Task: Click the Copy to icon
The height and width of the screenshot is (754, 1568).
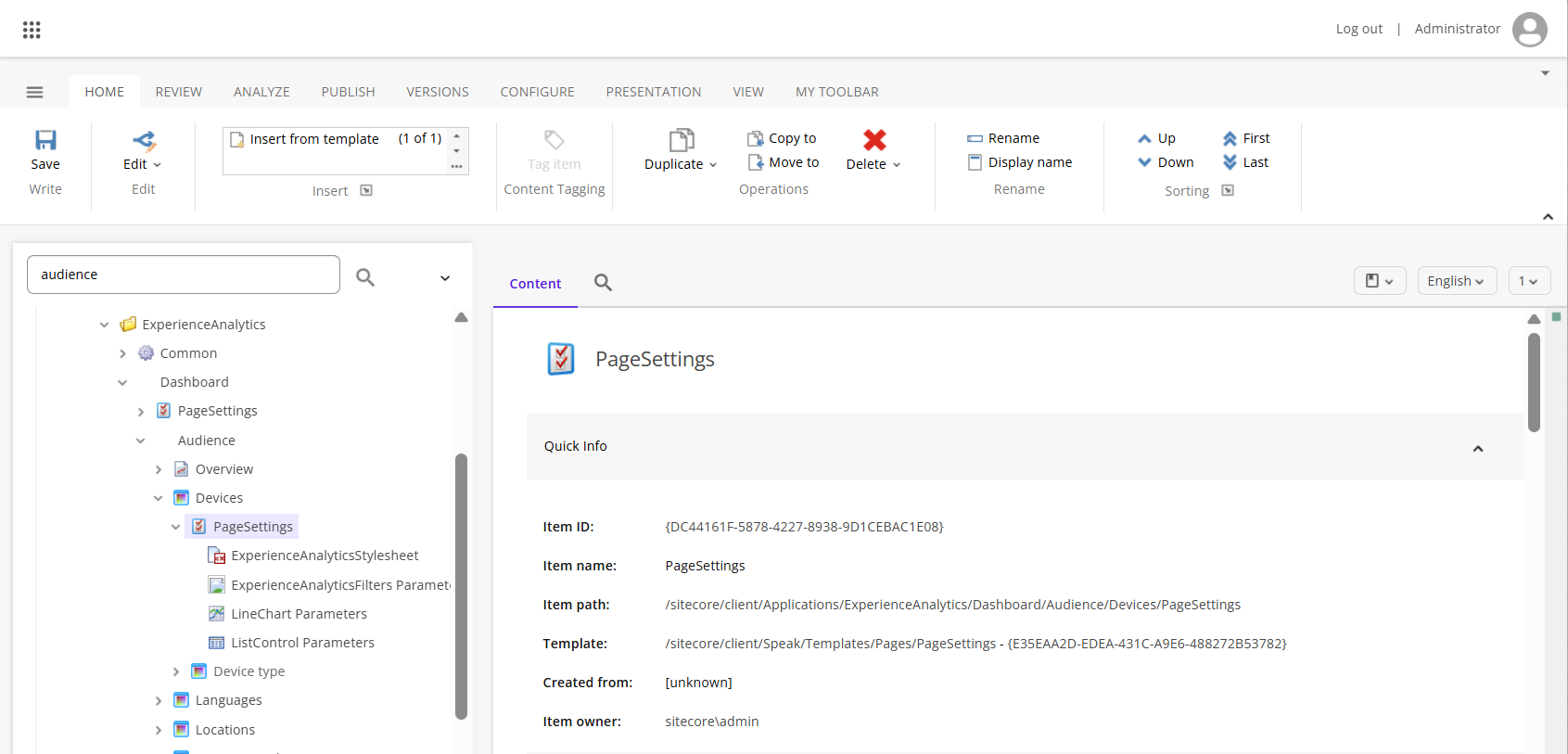Action: pyautogui.click(x=756, y=138)
